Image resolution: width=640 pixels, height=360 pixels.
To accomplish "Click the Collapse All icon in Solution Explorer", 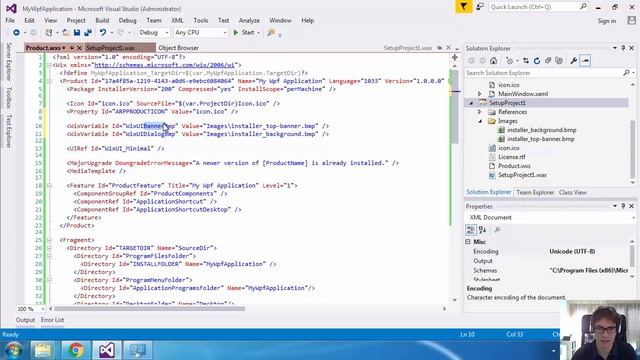I will click(548, 60).
